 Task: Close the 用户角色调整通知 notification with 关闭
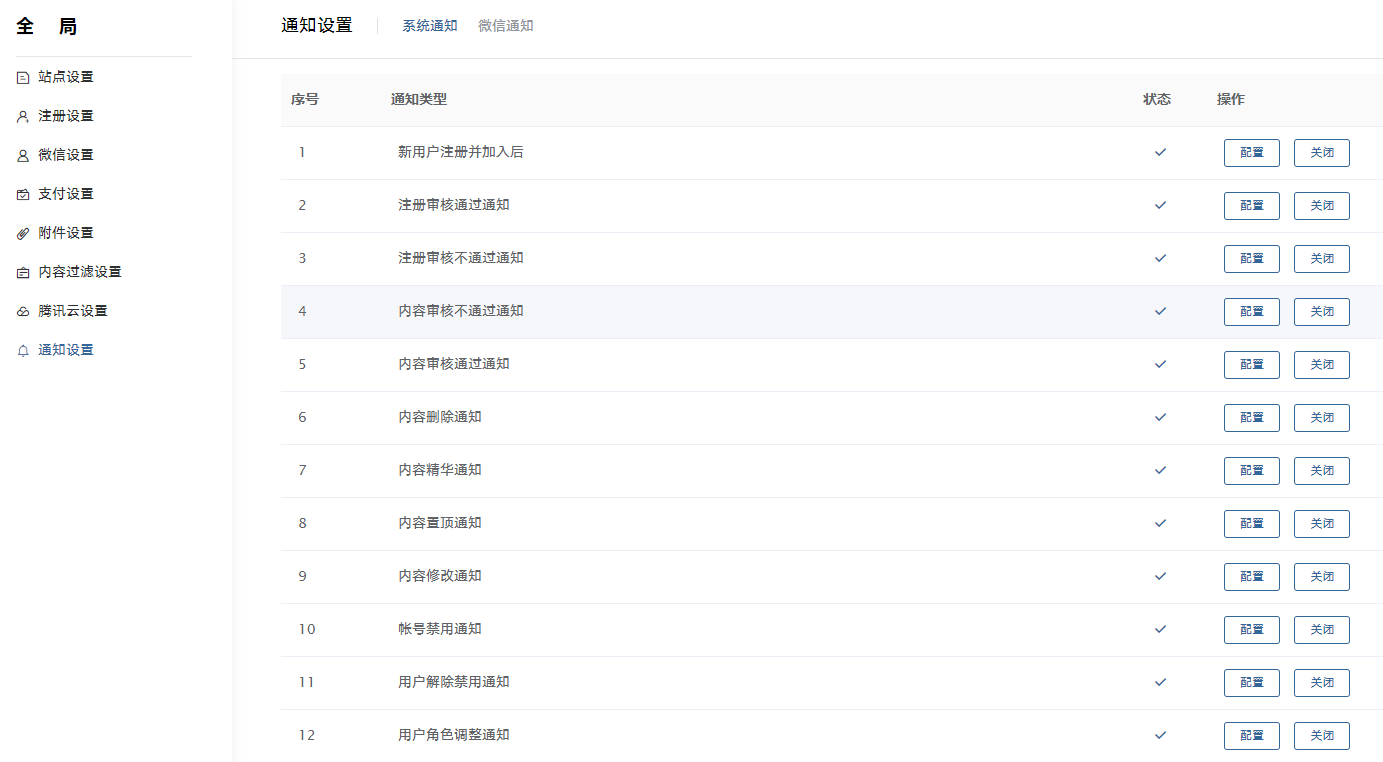[x=1321, y=736]
